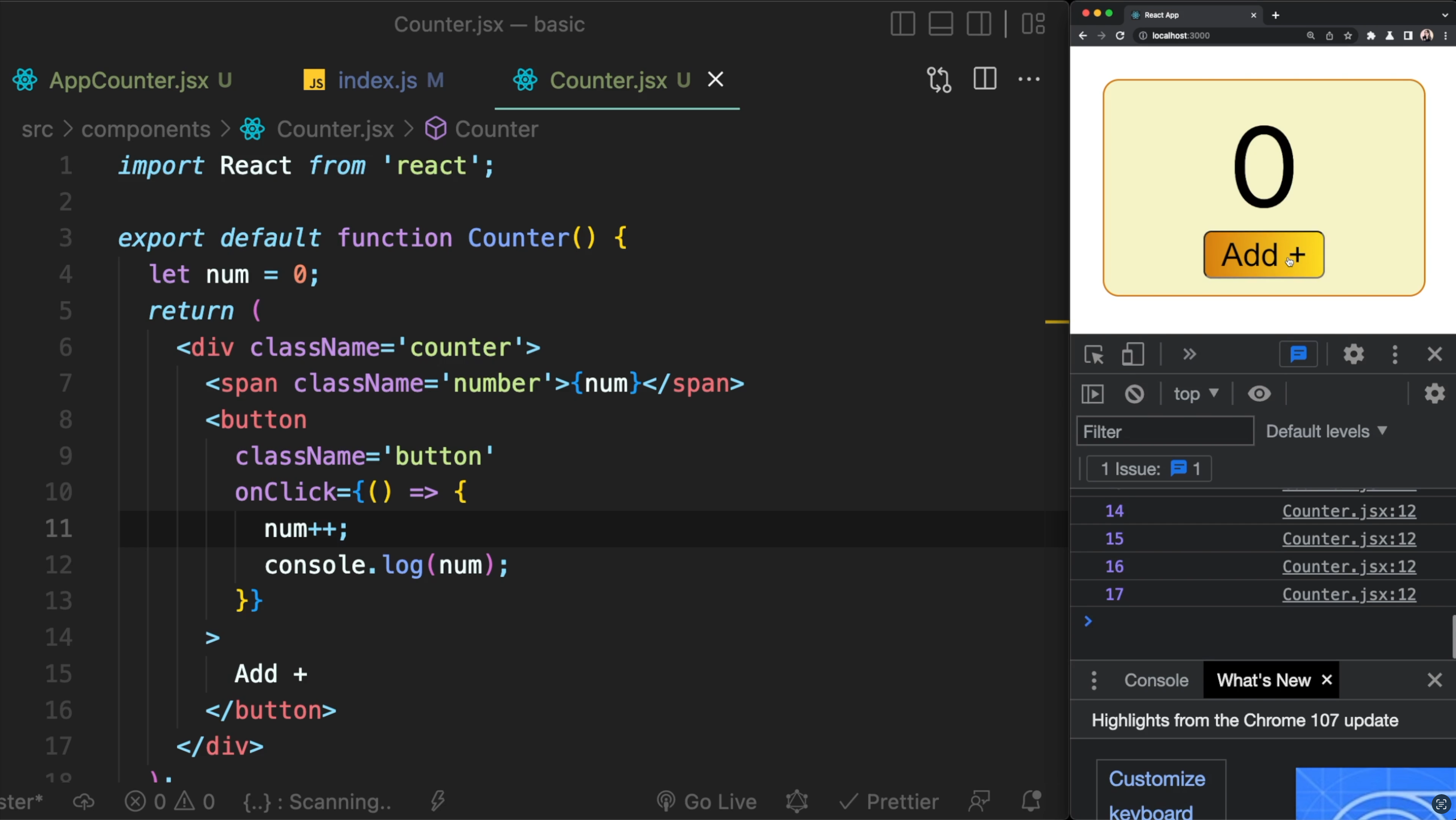Open DevTools settings gear in main toolbar
The image size is (1456, 820).
click(1354, 355)
